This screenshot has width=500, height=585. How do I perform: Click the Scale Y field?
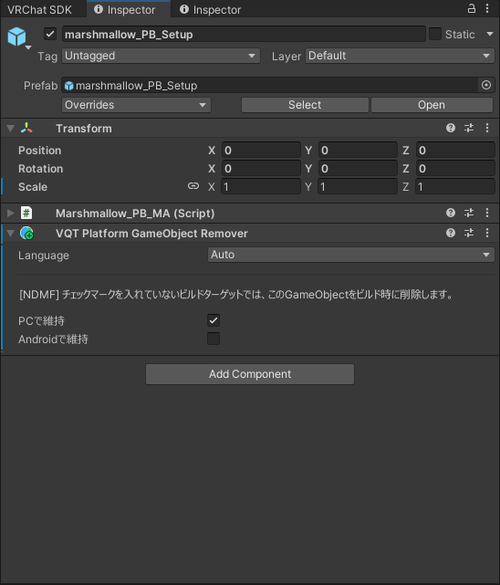(x=357, y=187)
